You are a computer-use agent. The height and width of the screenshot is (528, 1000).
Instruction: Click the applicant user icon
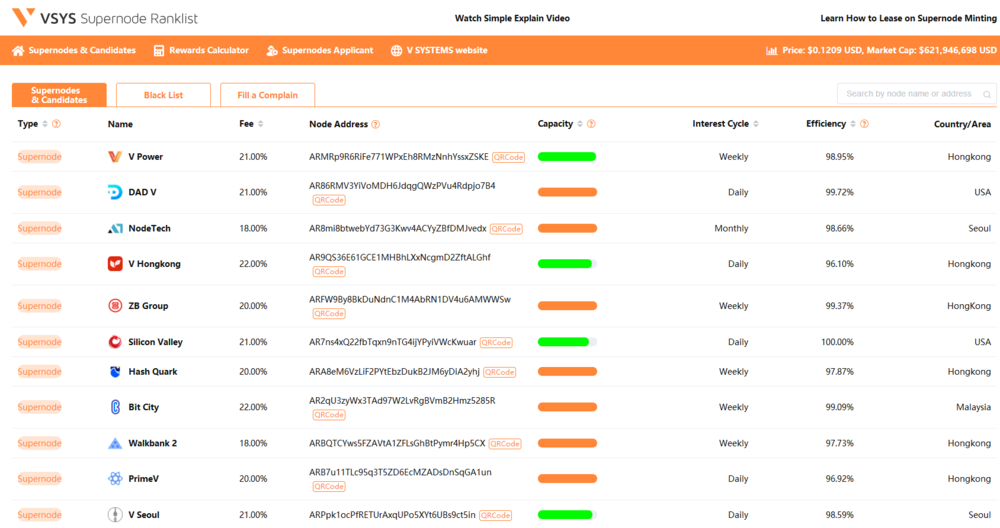coord(272,50)
